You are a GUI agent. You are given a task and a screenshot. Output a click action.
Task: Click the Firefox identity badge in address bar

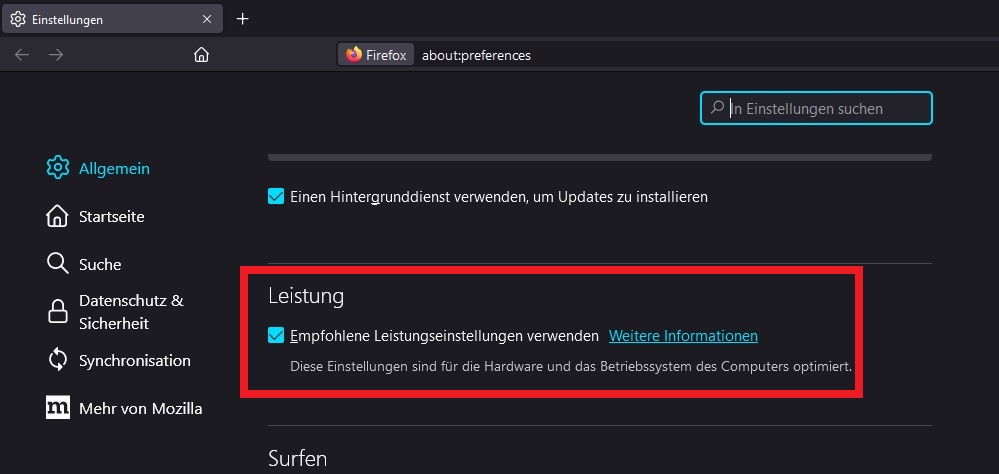pyautogui.click(x=377, y=55)
